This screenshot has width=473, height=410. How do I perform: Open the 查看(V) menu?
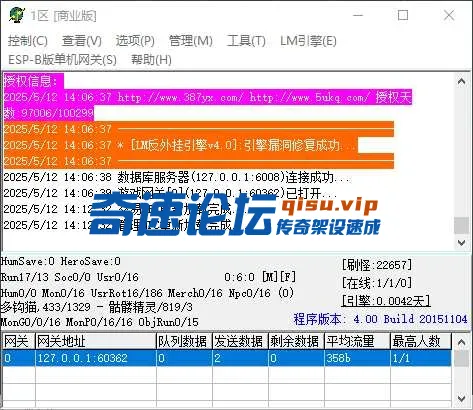pyautogui.click(x=82, y=41)
